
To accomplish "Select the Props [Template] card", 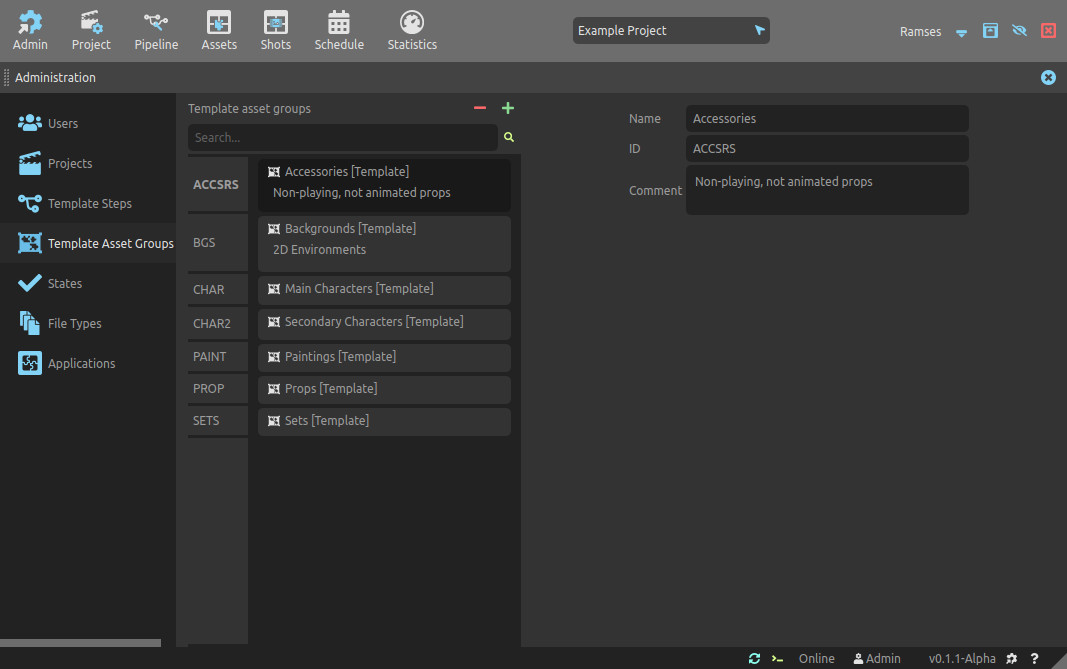I will pos(384,389).
